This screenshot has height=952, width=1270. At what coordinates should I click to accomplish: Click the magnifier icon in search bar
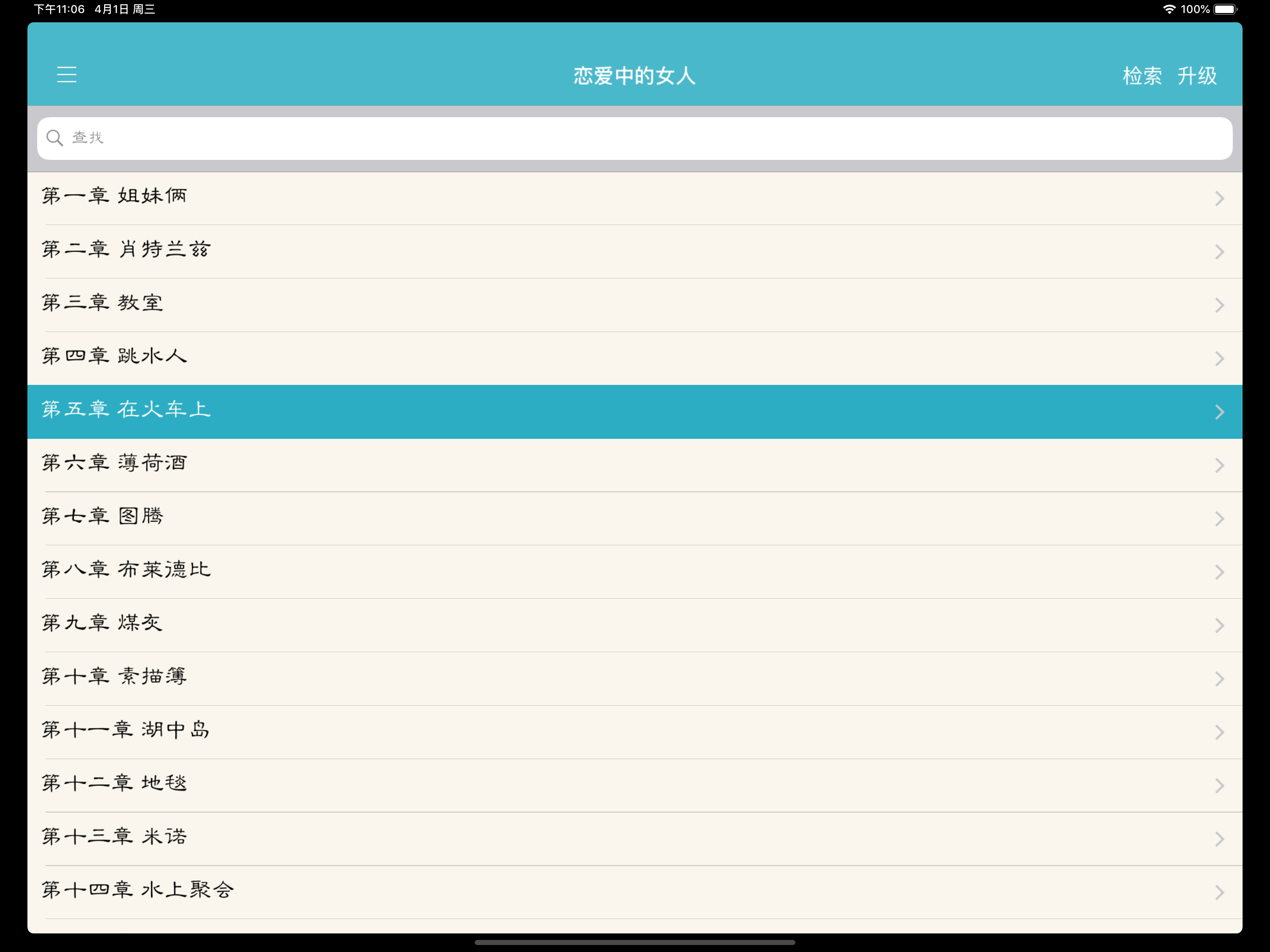(x=54, y=138)
